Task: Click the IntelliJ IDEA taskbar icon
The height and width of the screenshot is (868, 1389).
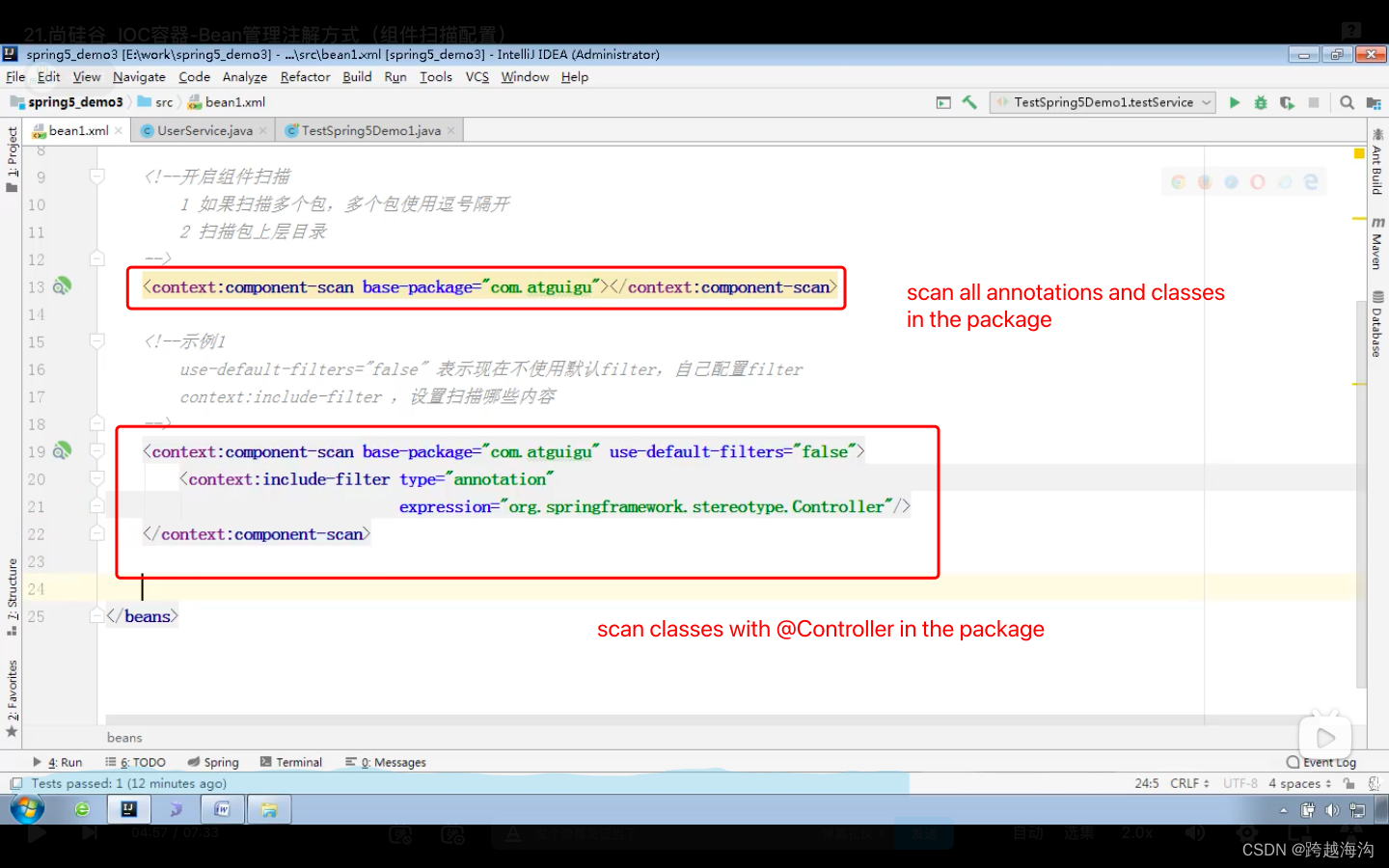Action: [x=128, y=809]
